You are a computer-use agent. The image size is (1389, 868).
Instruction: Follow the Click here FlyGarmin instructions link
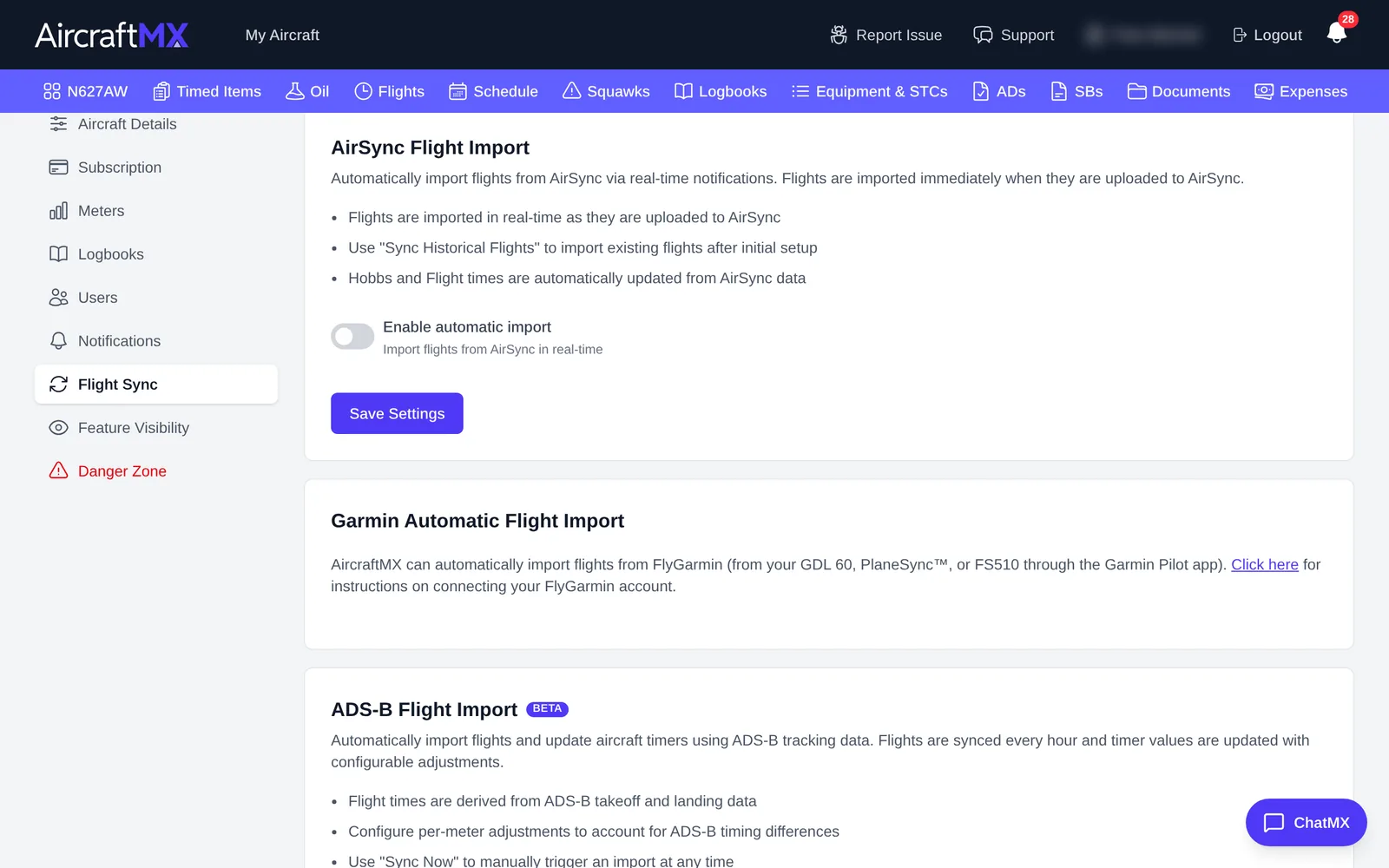pyautogui.click(x=1264, y=564)
